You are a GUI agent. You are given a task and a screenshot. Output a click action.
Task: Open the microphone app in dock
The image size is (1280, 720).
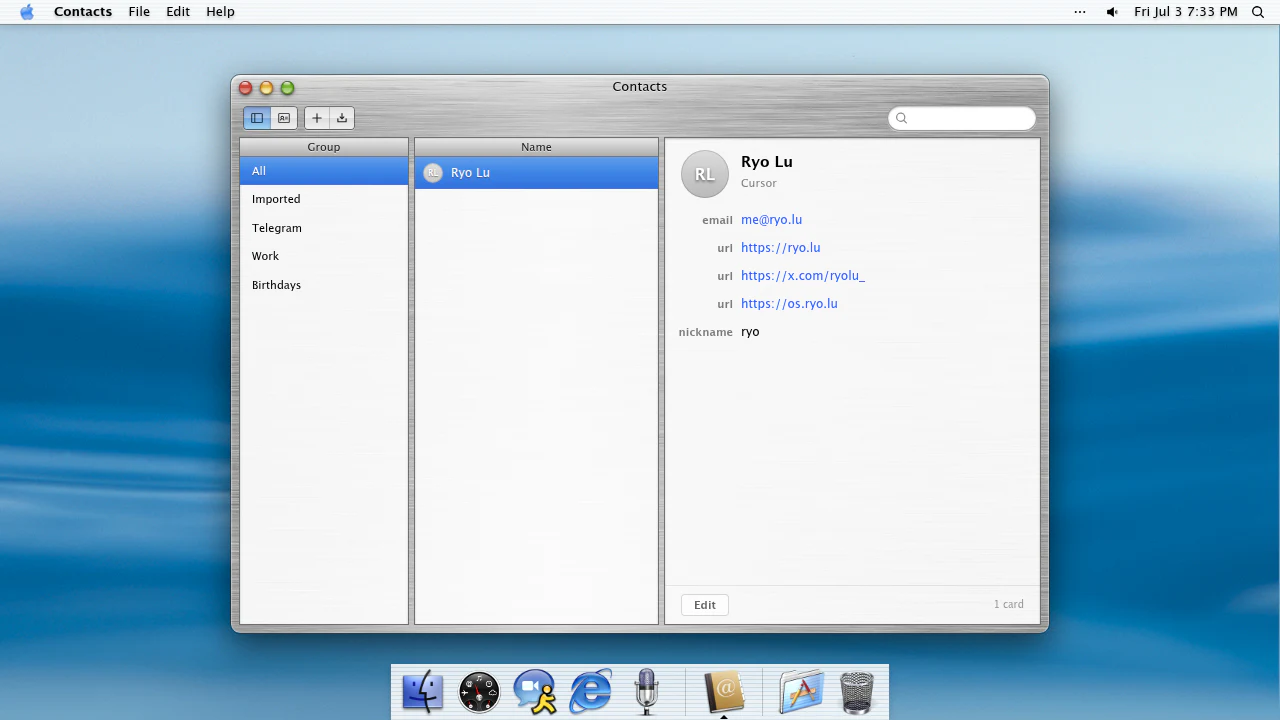tap(647, 692)
